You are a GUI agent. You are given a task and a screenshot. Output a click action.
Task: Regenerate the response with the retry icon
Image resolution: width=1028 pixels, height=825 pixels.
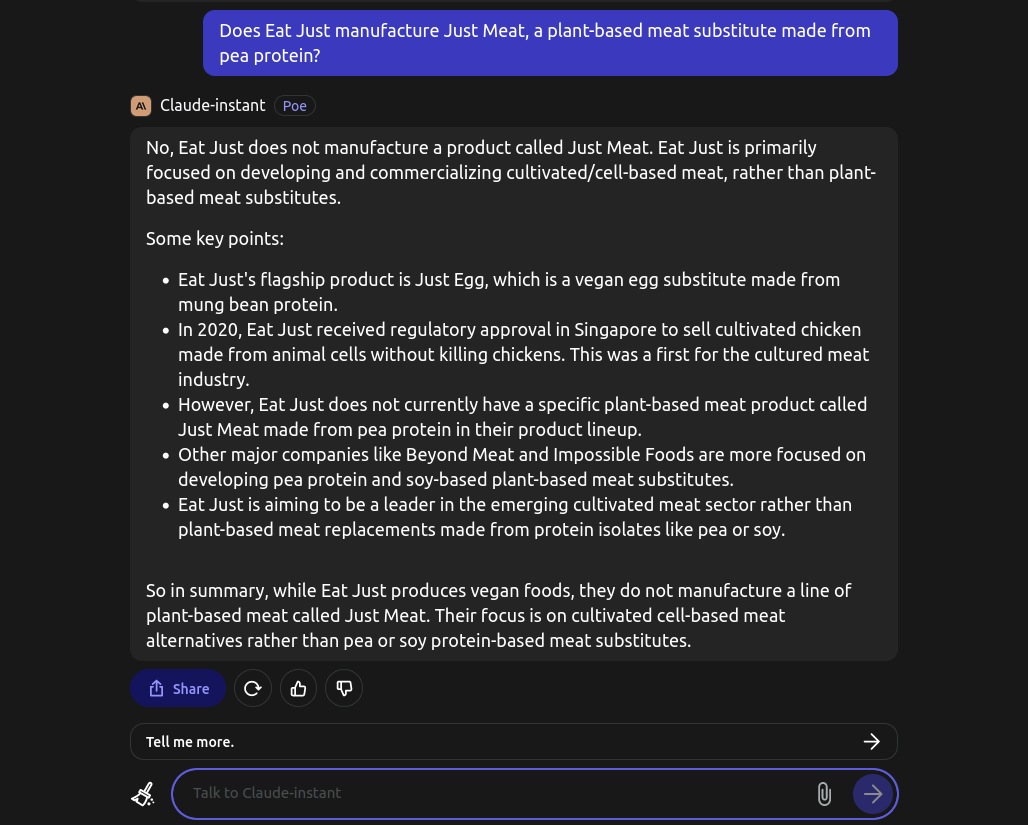[x=252, y=688]
